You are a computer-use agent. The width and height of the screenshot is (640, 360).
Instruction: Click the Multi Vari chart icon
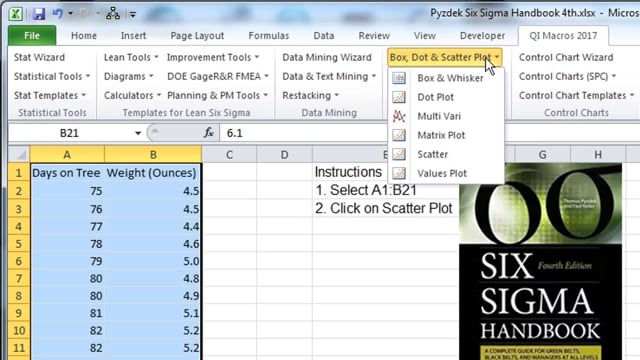tap(399, 116)
